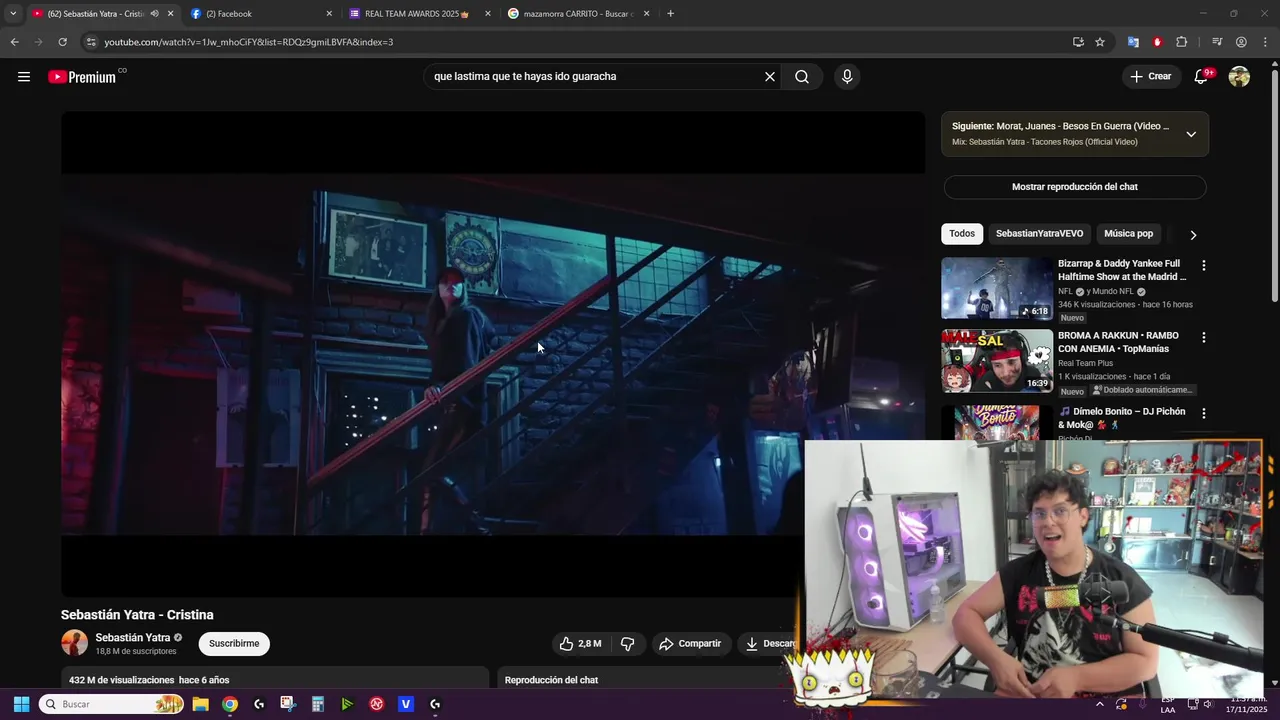Open File Explorer from taskbar
The image size is (1280, 720).
[200, 704]
